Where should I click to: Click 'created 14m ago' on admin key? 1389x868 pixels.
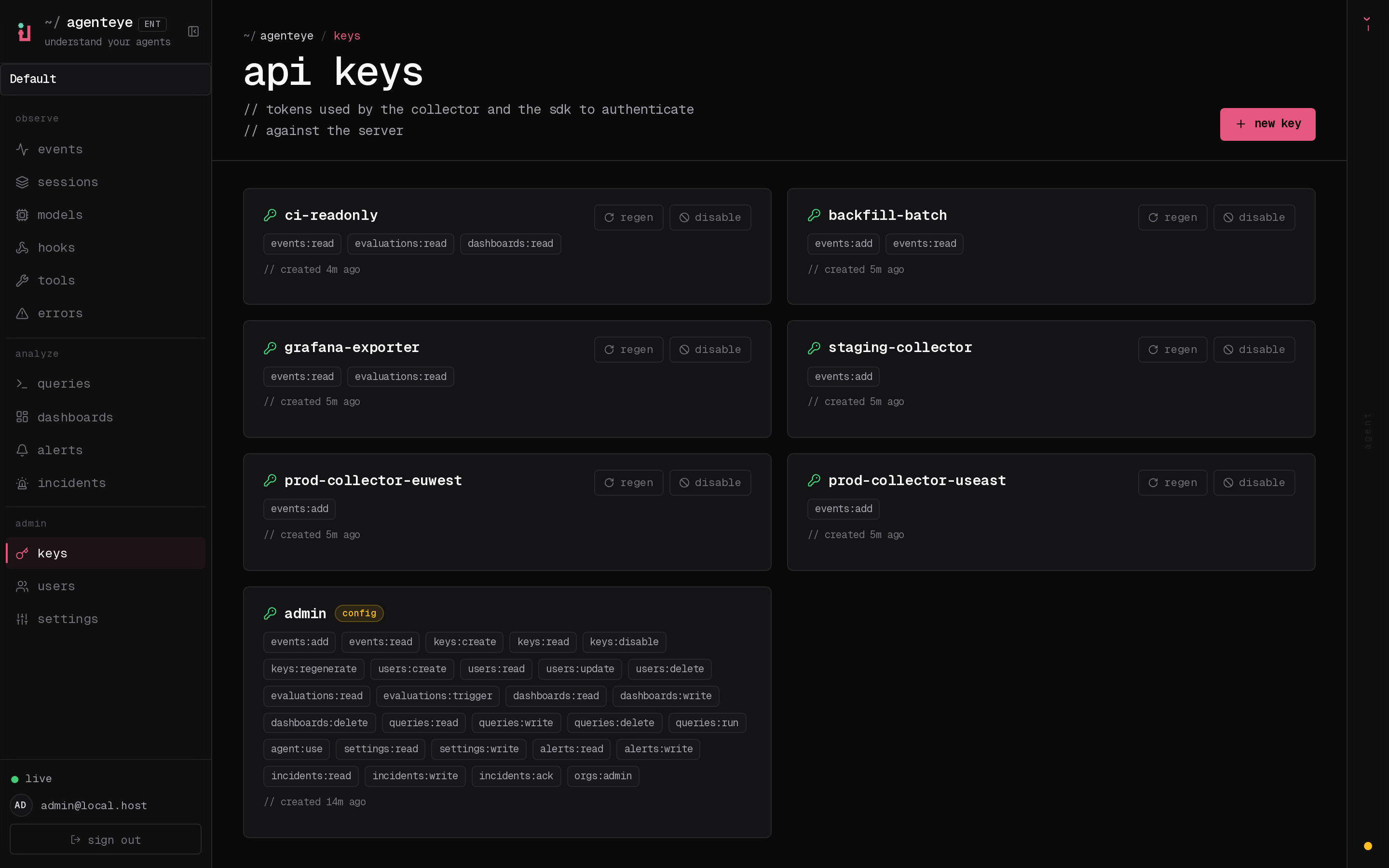click(314, 802)
